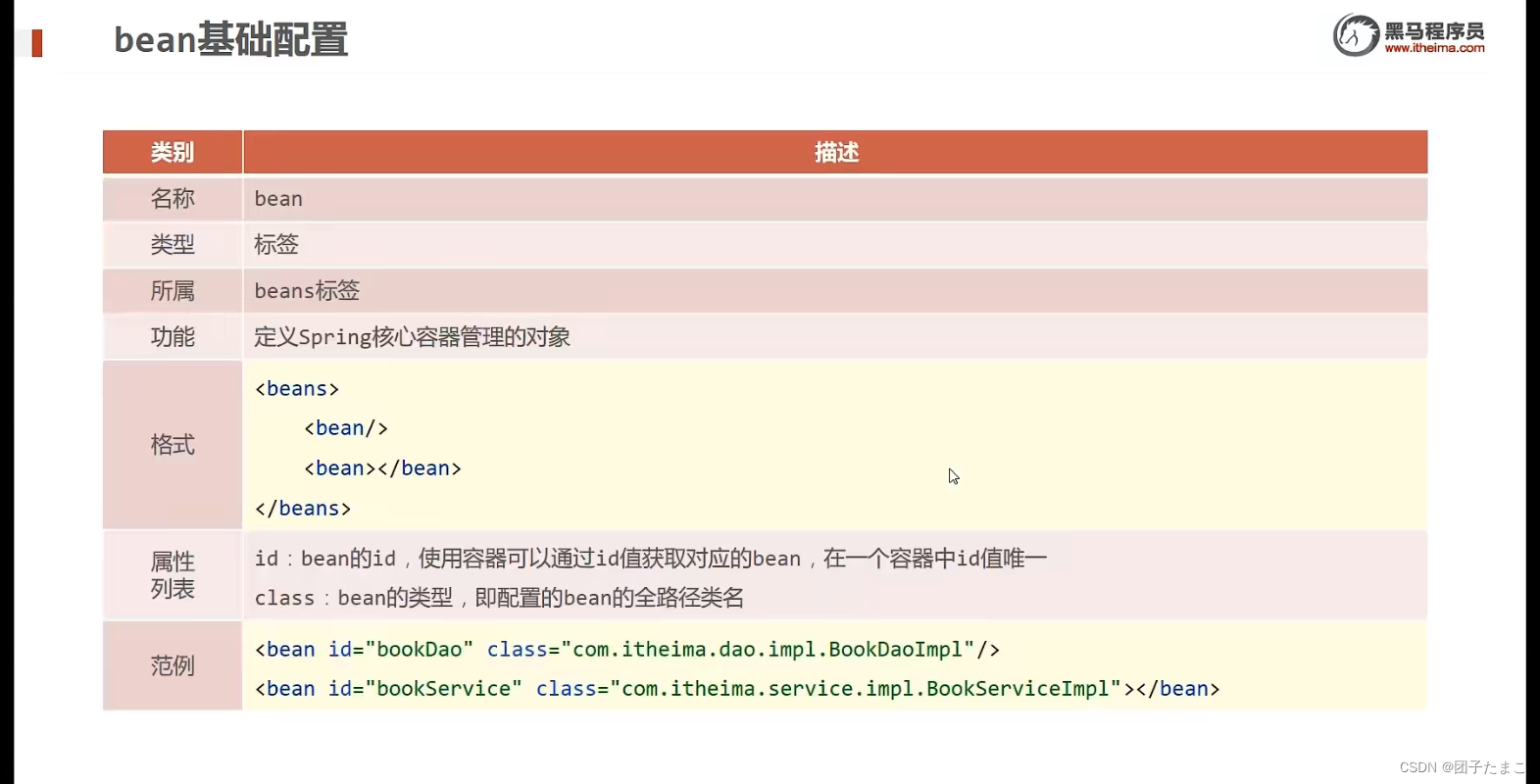Click the '名称' row label
Viewport: 1540px width, 784px height.
point(173,199)
